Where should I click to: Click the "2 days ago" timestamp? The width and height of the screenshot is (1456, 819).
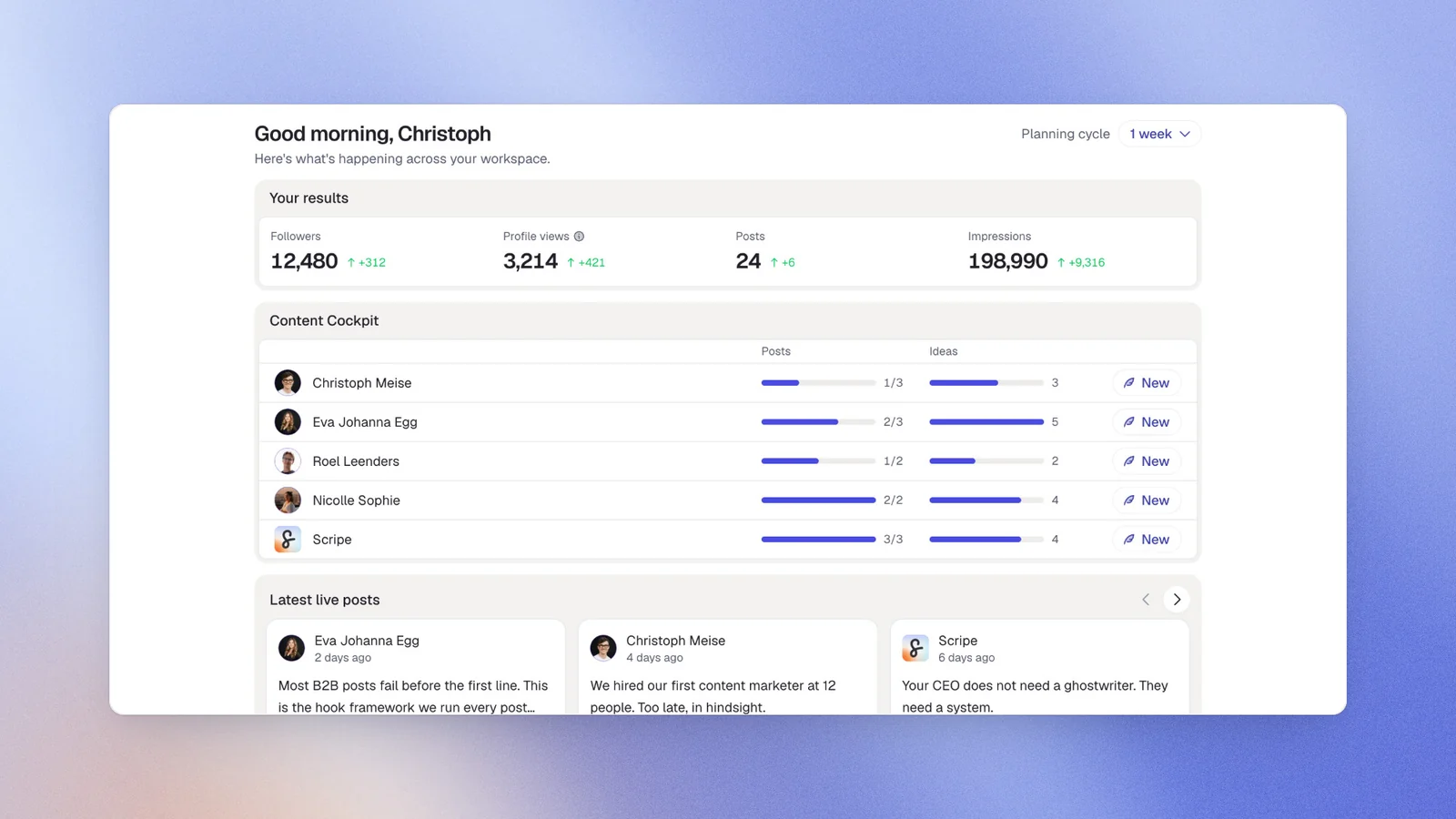point(343,658)
